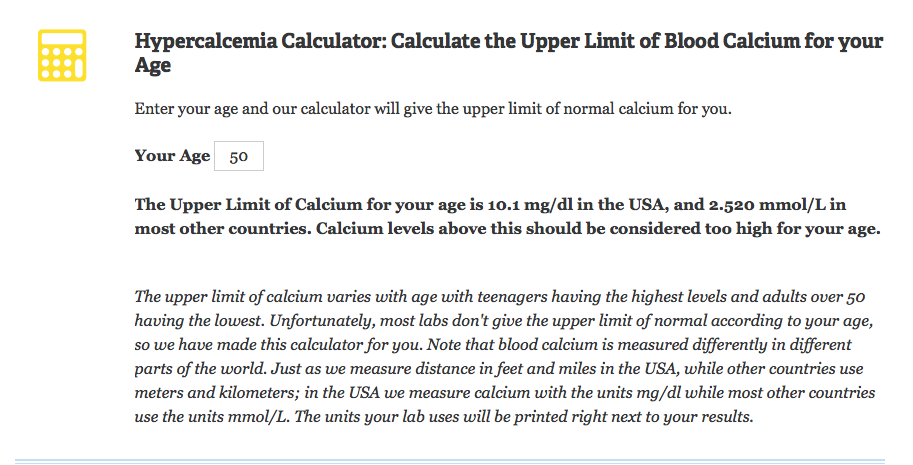Click the 'Enter your age' instruction sentence
913x465 pixels.
pos(433,108)
